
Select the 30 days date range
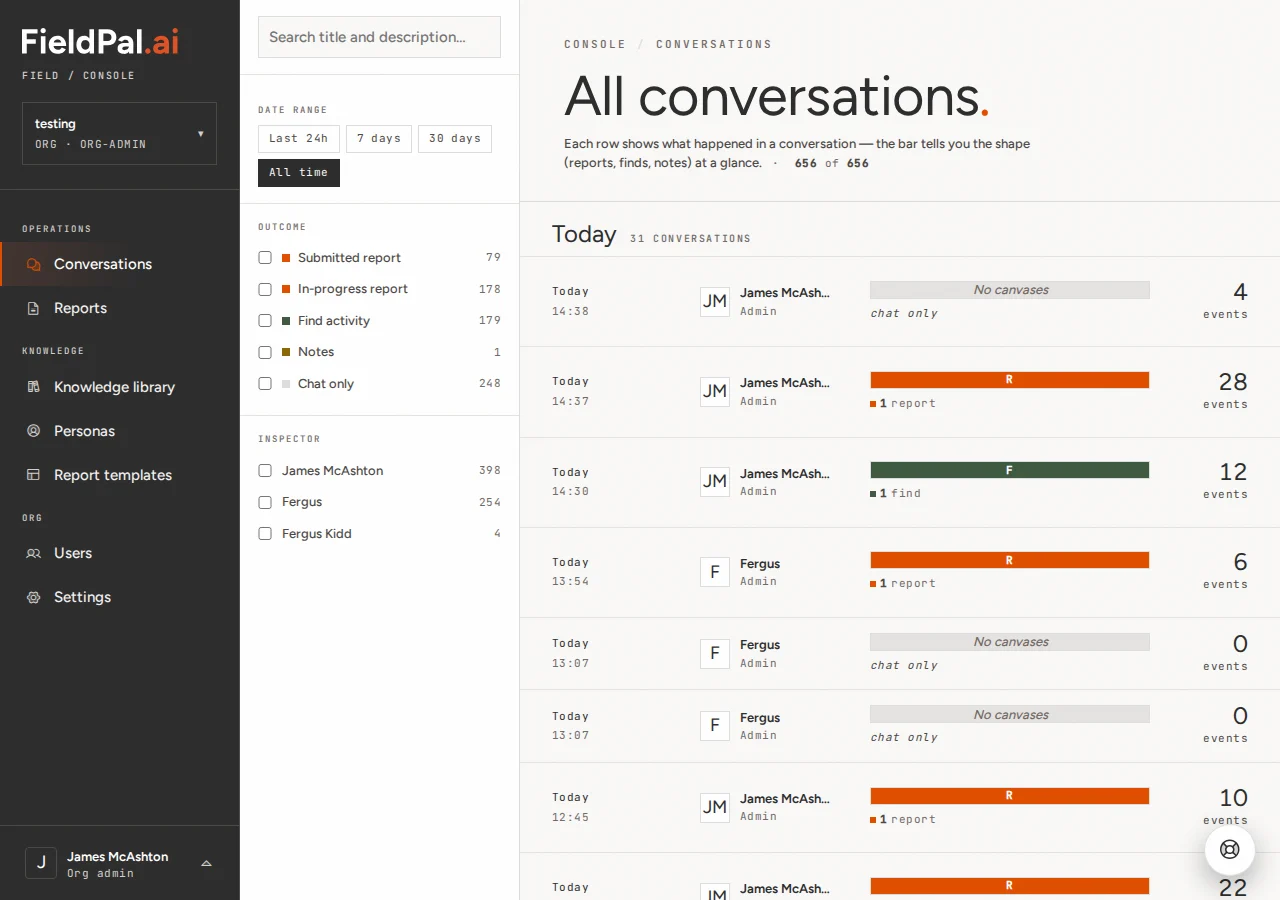(455, 139)
